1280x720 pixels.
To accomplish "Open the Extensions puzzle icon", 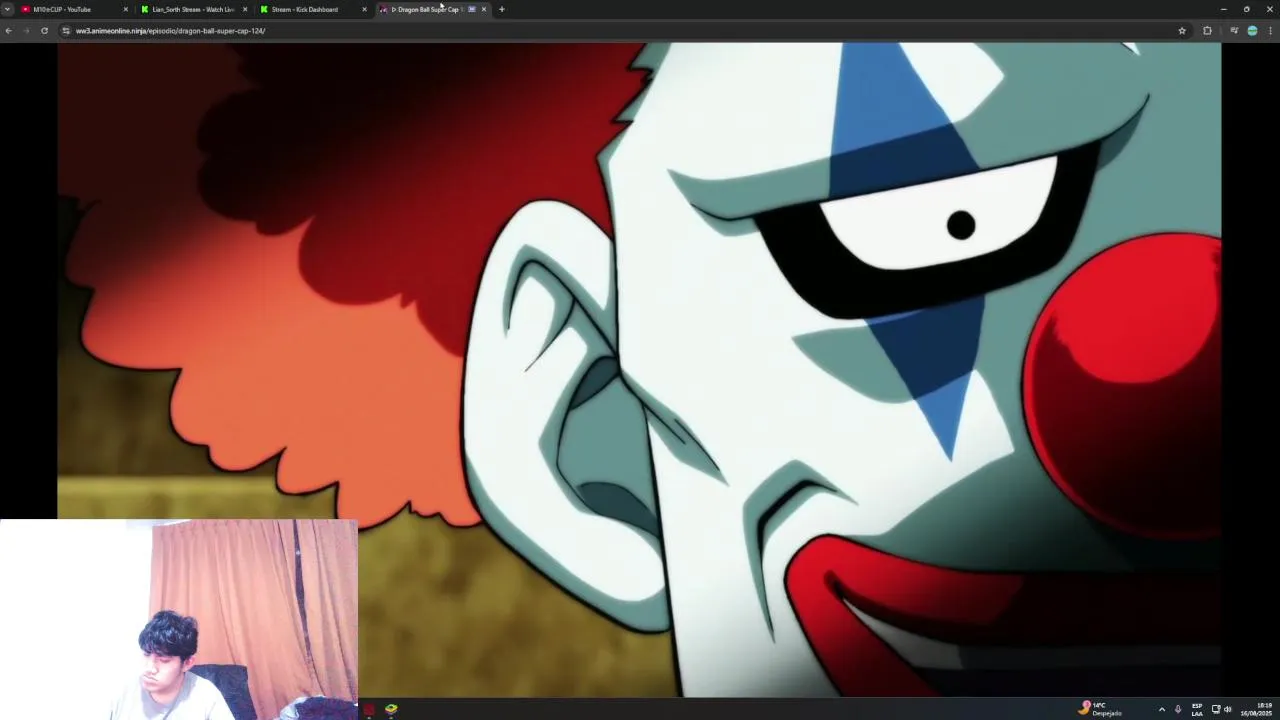I will [x=1207, y=31].
